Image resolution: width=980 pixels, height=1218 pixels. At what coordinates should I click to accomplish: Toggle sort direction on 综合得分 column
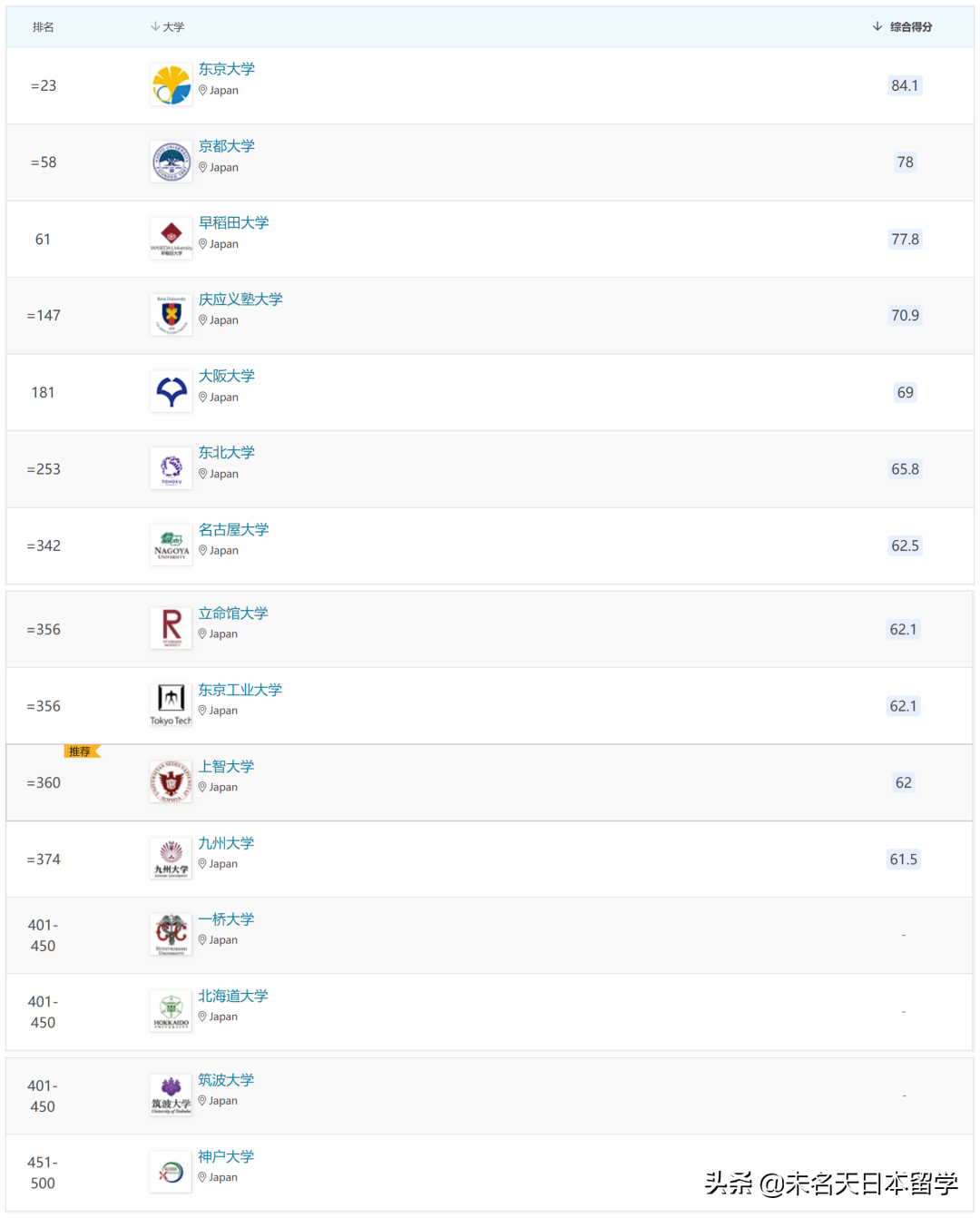(876, 26)
